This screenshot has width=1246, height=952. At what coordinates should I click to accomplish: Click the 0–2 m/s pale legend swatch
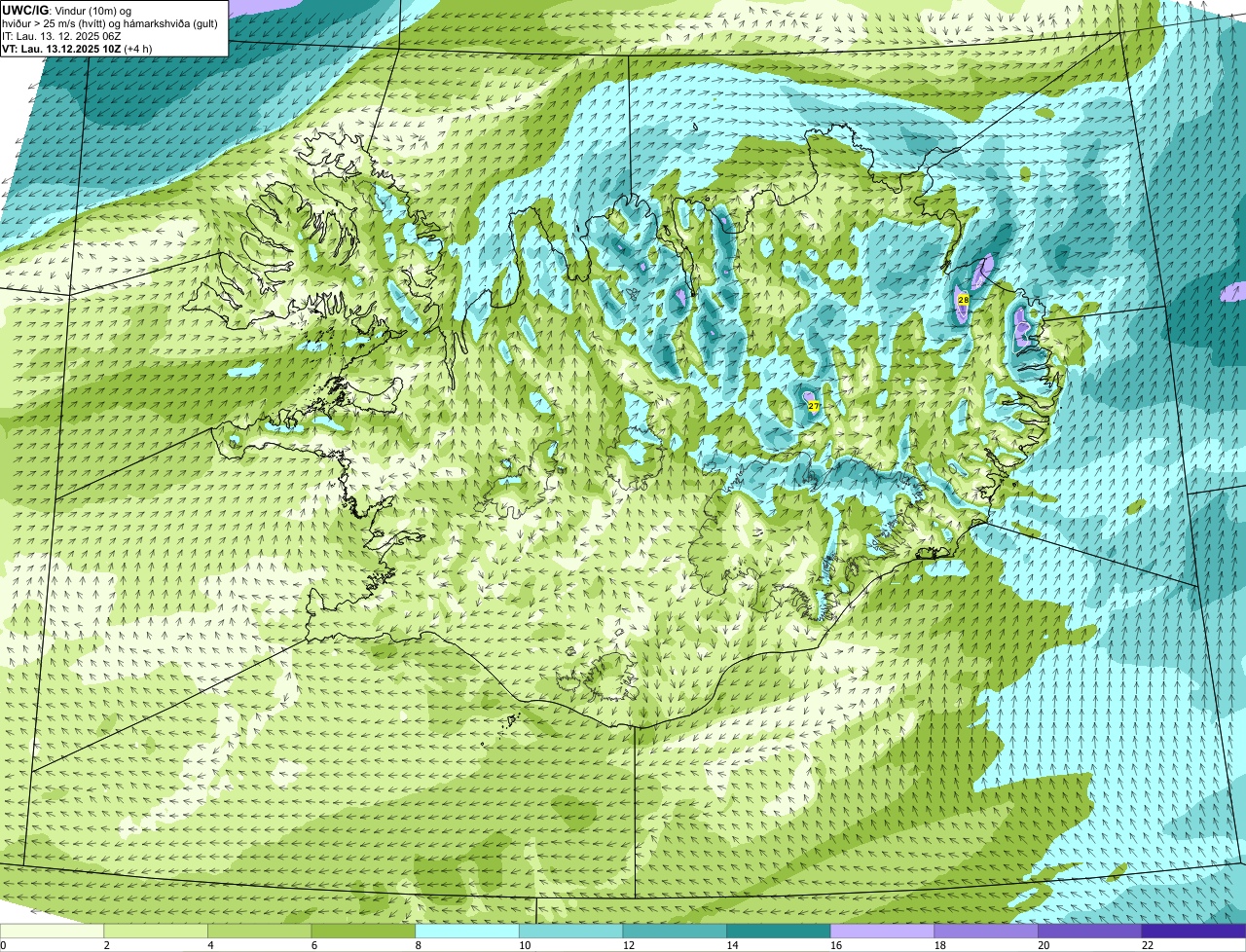coord(52,931)
